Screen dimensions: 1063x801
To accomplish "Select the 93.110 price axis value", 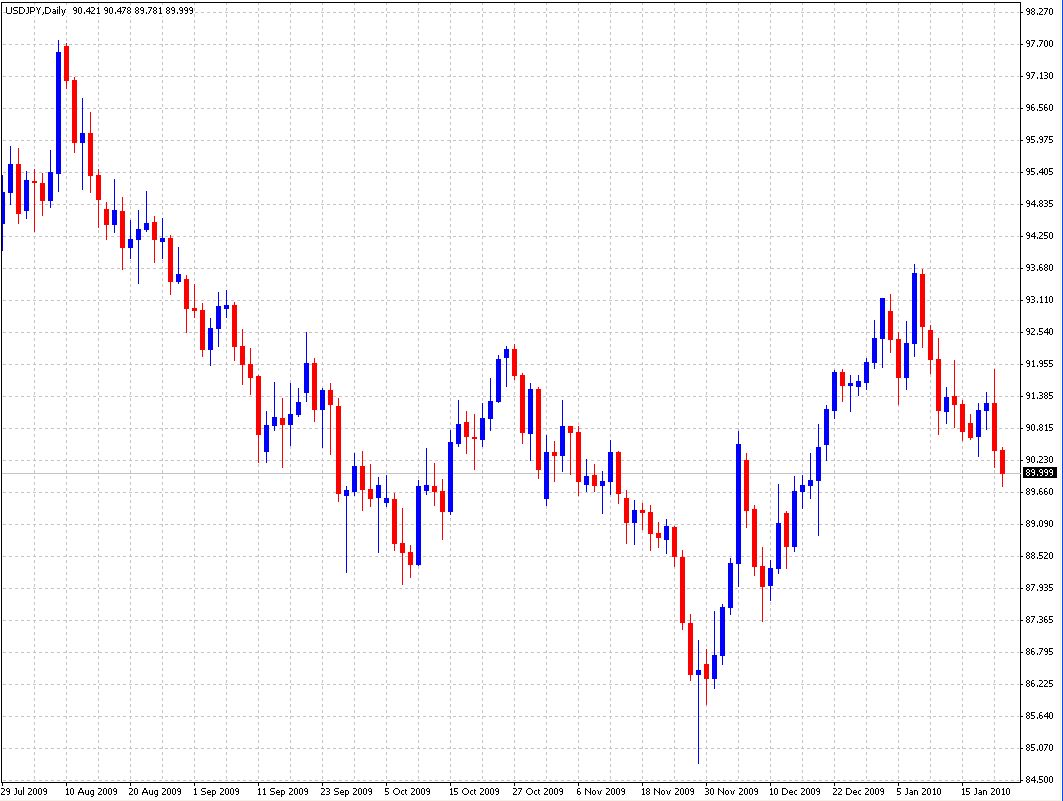I will click(x=1039, y=300).
